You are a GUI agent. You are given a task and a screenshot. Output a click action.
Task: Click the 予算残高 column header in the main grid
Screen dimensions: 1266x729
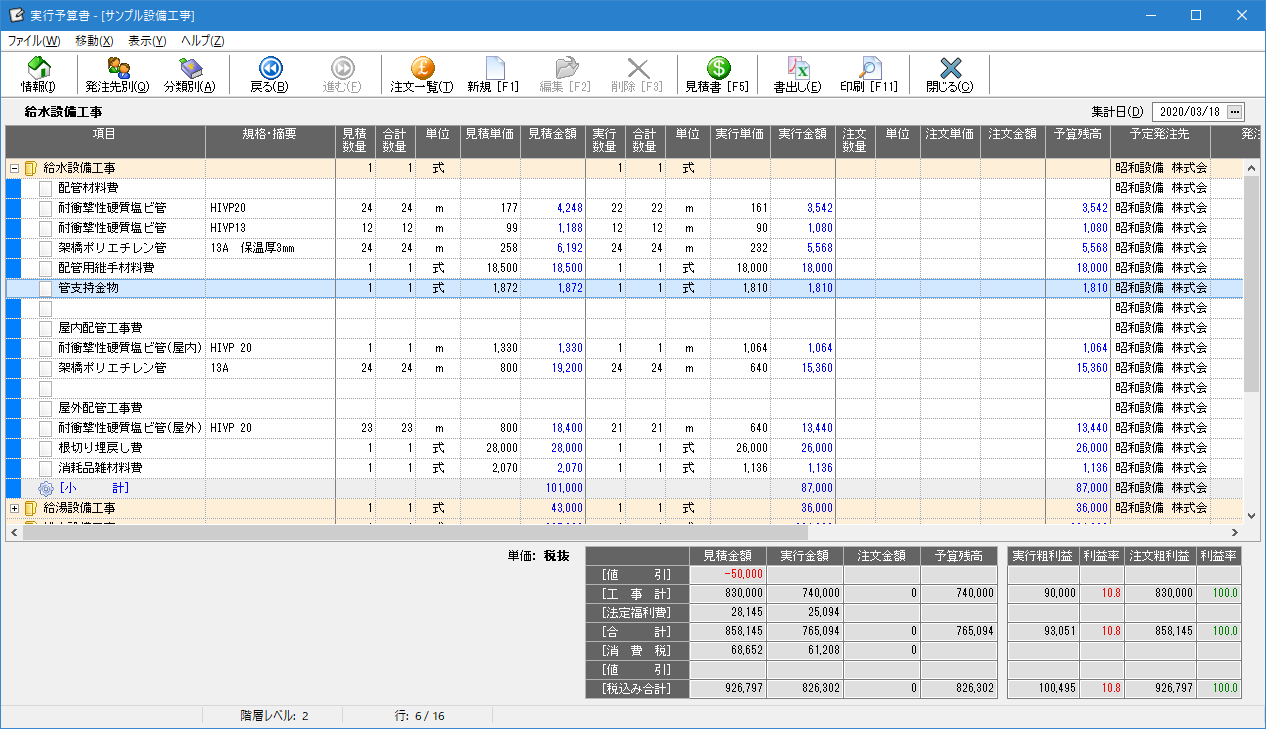tap(1078, 141)
